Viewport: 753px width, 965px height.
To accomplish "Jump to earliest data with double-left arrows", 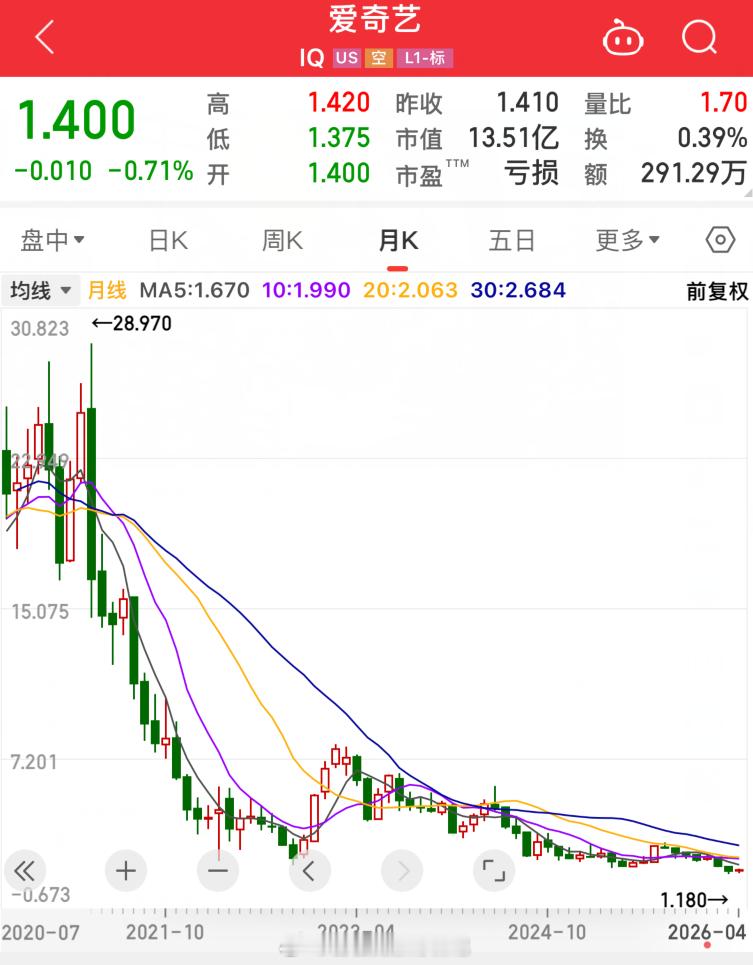I will (x=25, y=870).
